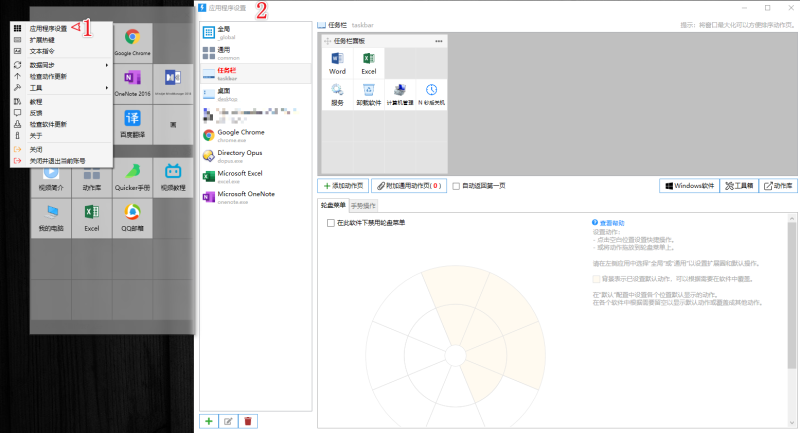Click the 卸载软件 recycle bin action

coord(368,94)
